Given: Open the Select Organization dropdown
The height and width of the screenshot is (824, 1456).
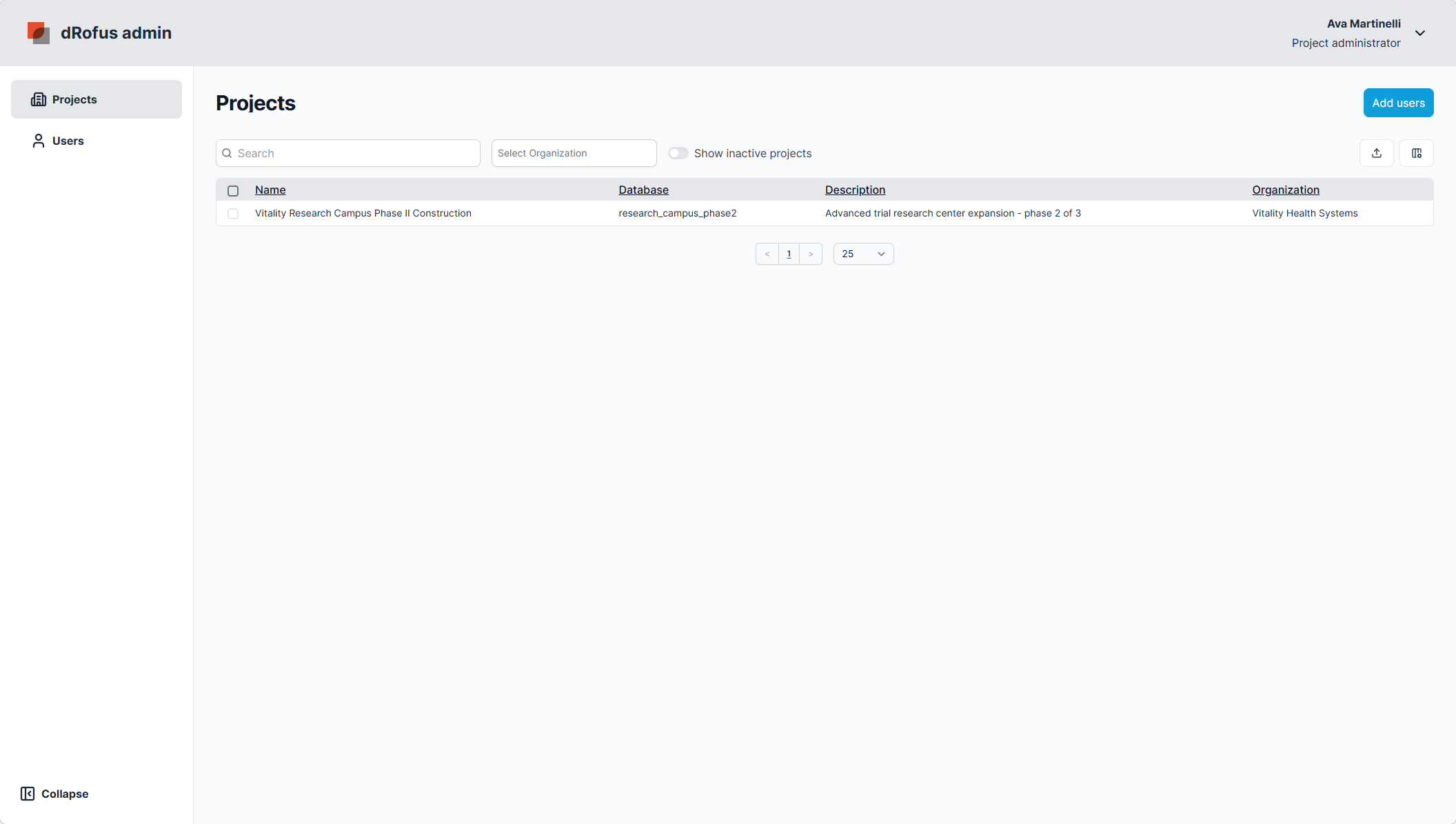Looking at the screenshot, I should point(574,153).
